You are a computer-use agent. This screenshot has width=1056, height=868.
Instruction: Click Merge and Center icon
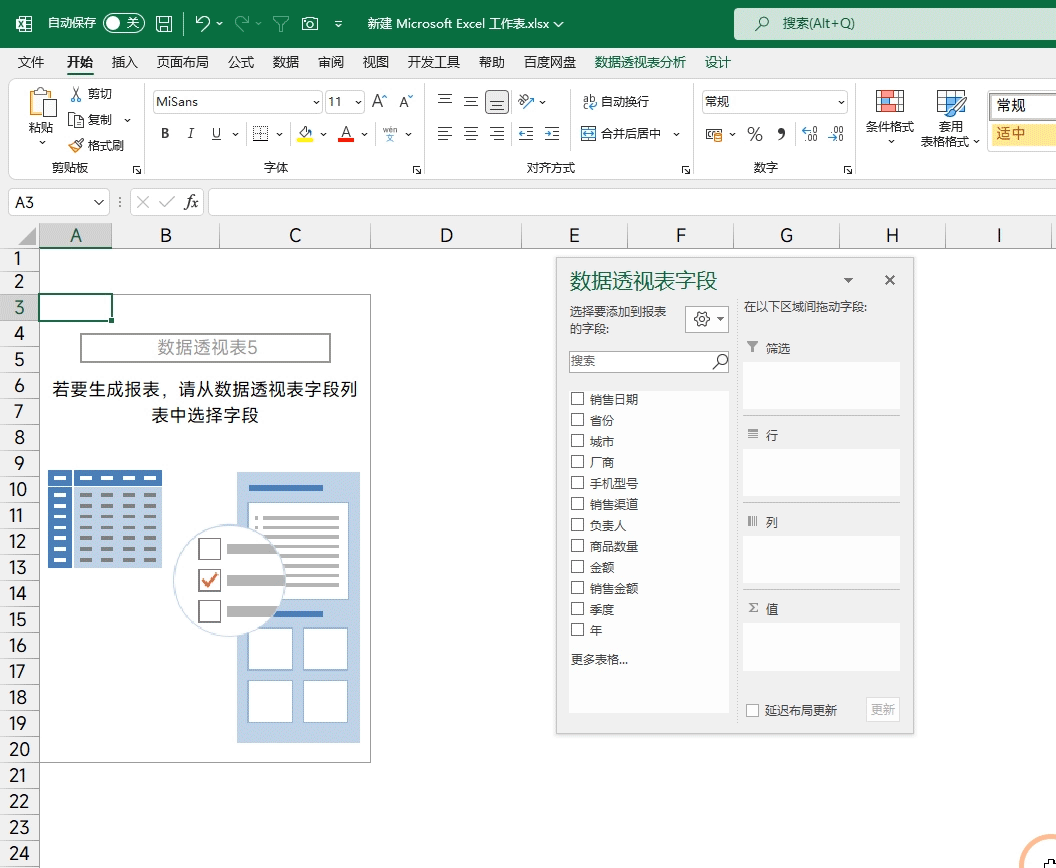(x=588, y=134)
